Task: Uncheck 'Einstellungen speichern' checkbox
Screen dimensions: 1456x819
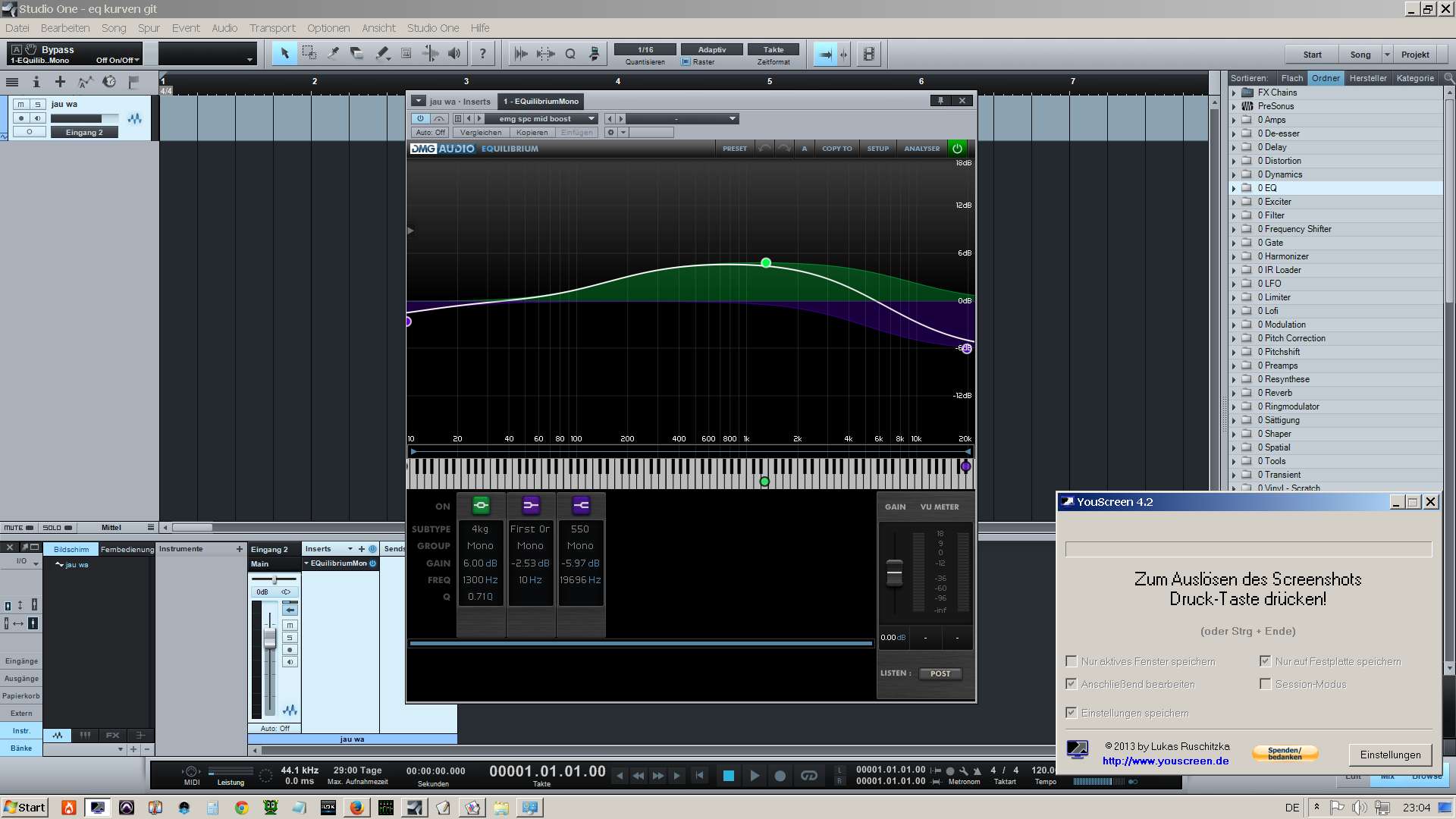Action: 1072,713
